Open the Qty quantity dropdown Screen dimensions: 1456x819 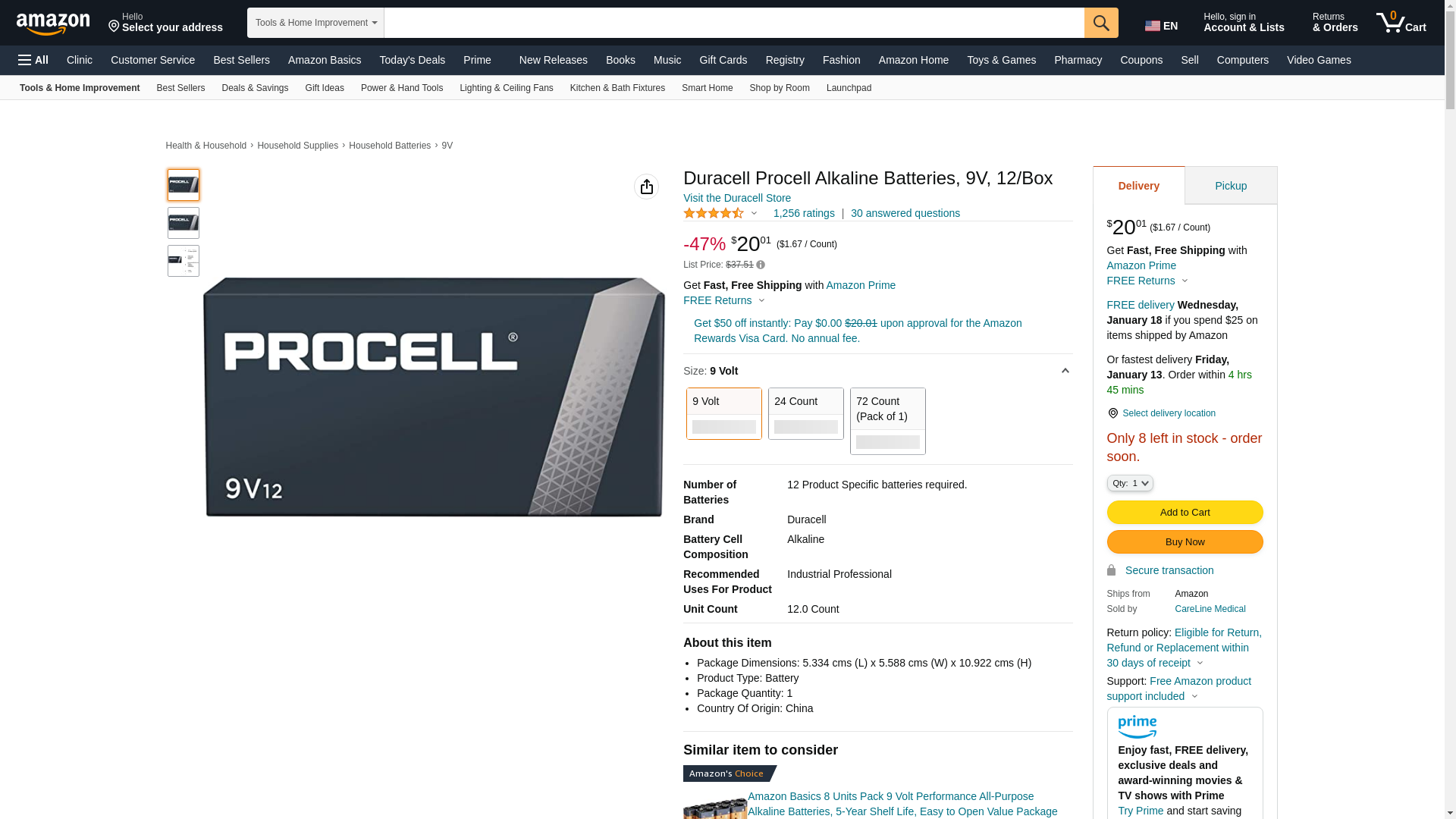tap(1129, 483)
